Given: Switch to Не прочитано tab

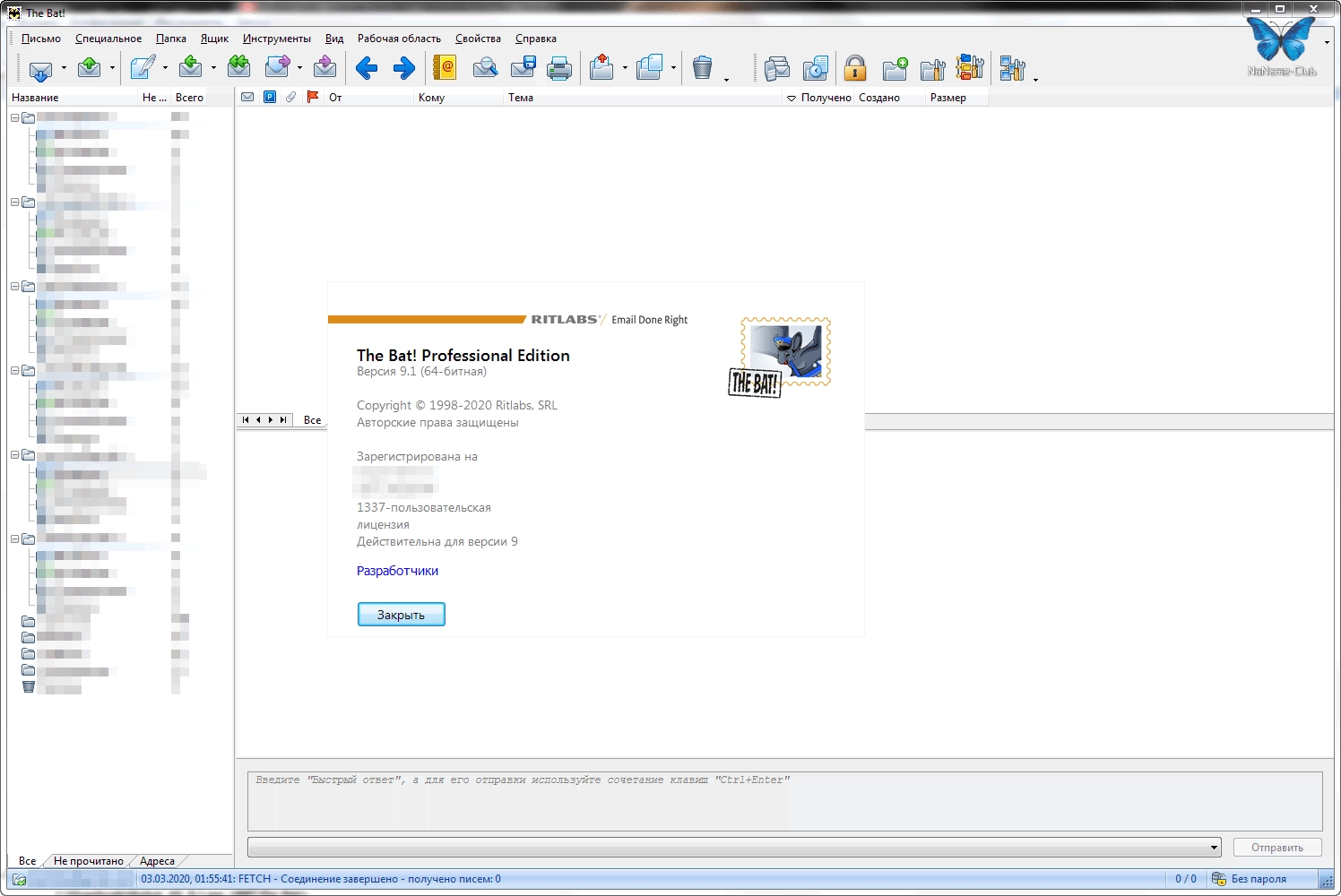Looking at the screenshot, I should (x=89, y=861).
